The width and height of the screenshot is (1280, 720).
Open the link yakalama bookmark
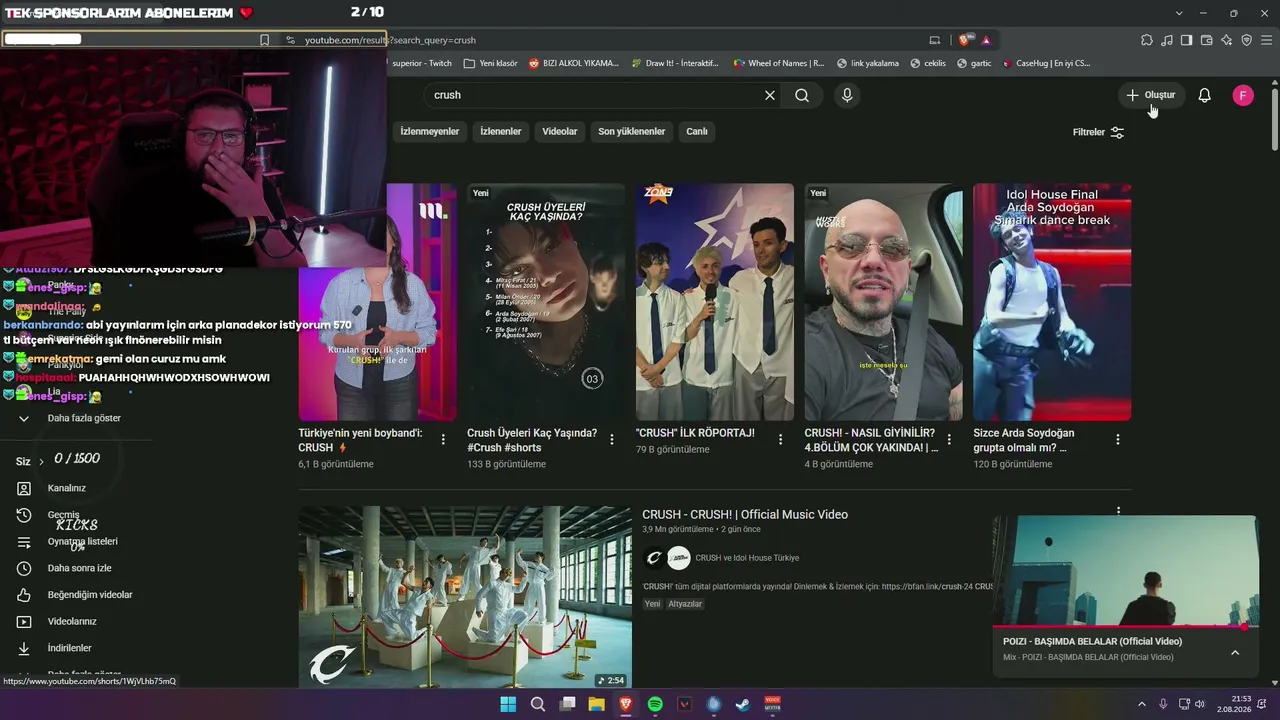pyautogui.click(x=867, y=63)
